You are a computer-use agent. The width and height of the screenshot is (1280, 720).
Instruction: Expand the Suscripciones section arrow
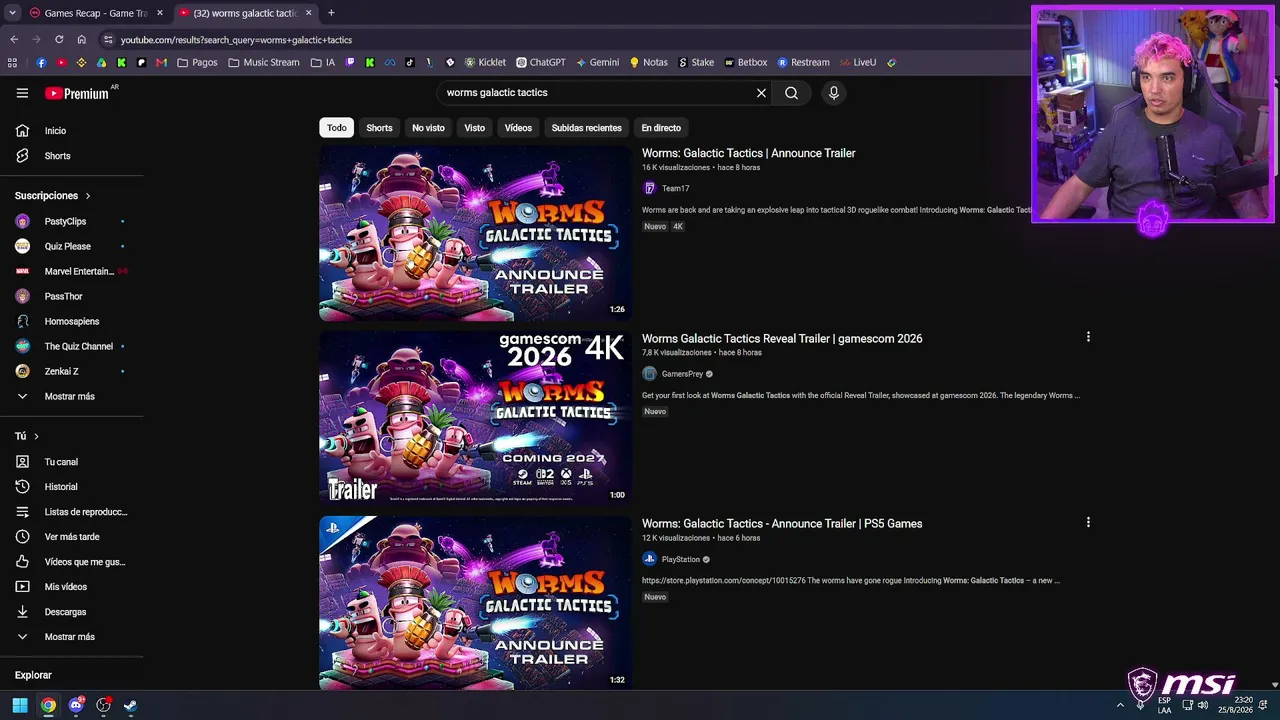[87, 196]
